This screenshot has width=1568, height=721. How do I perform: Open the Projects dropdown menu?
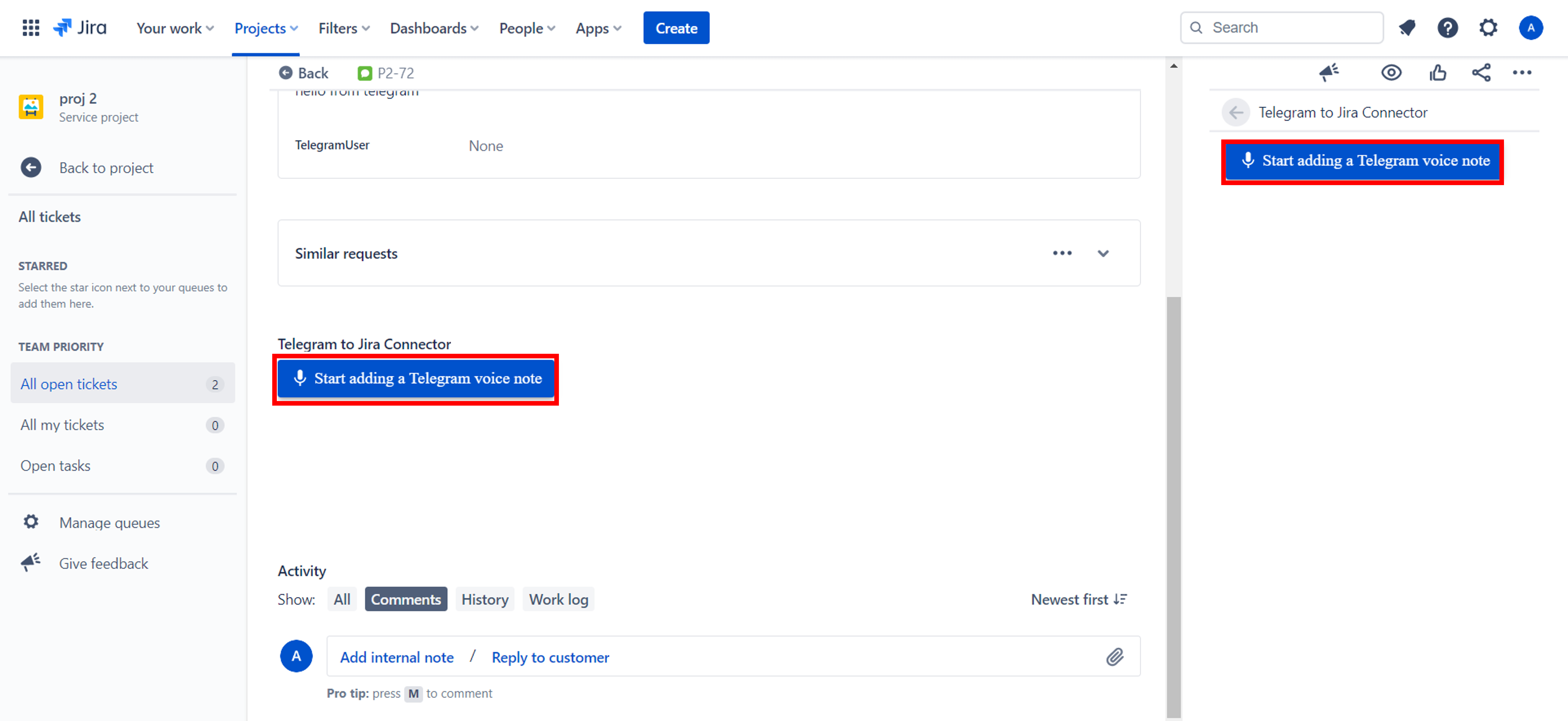coord(265,29)
